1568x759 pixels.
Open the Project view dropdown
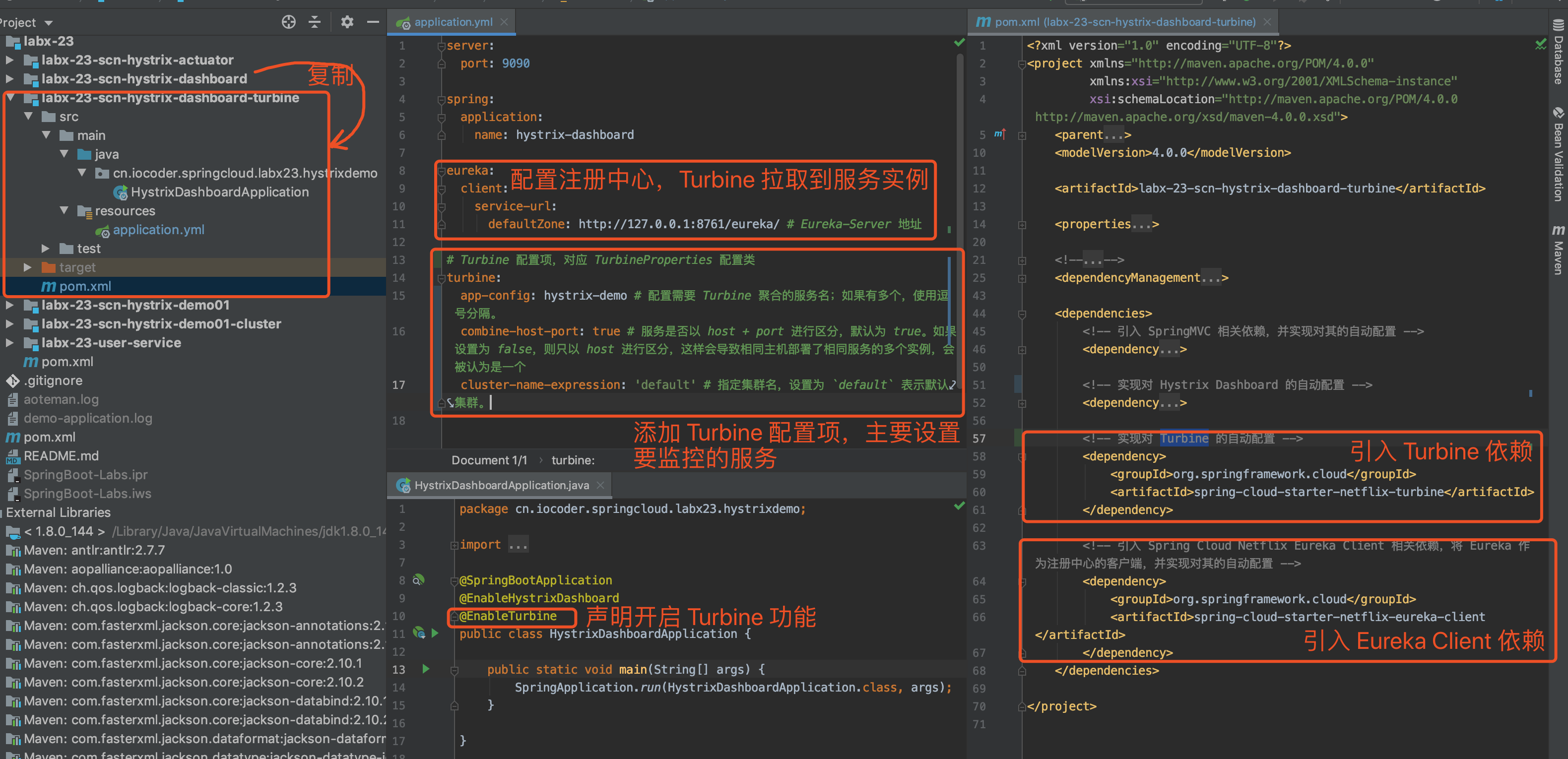coord(49,23)
